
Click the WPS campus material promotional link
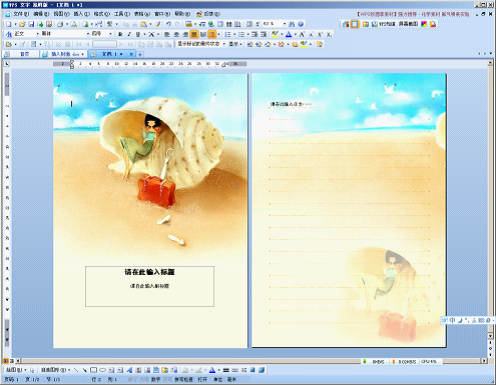[x=413, y=14]
